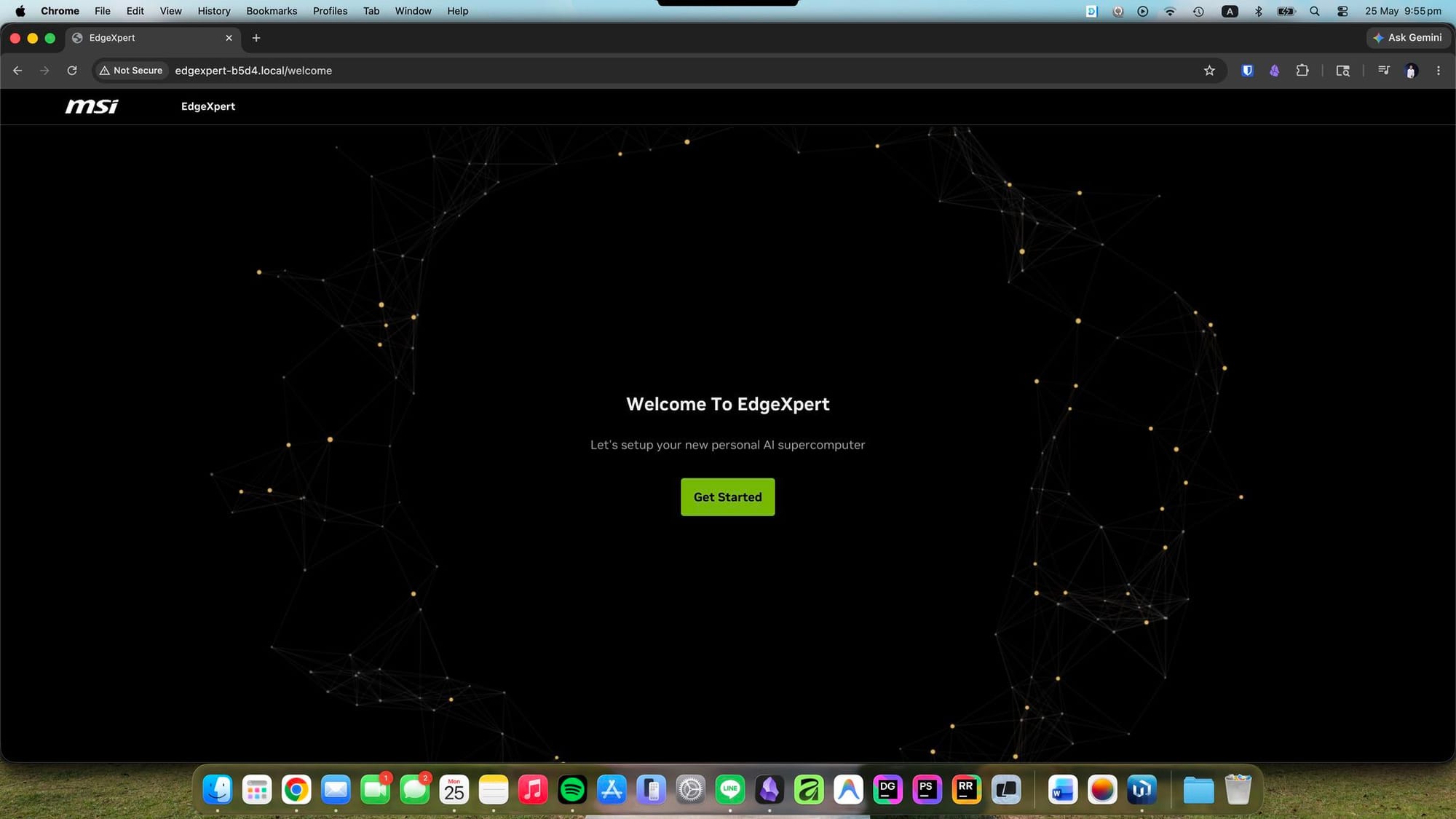Screen dimensions: 1456x819
Task: Click the Not Secure site info chip
Action: tap(131, 71)
